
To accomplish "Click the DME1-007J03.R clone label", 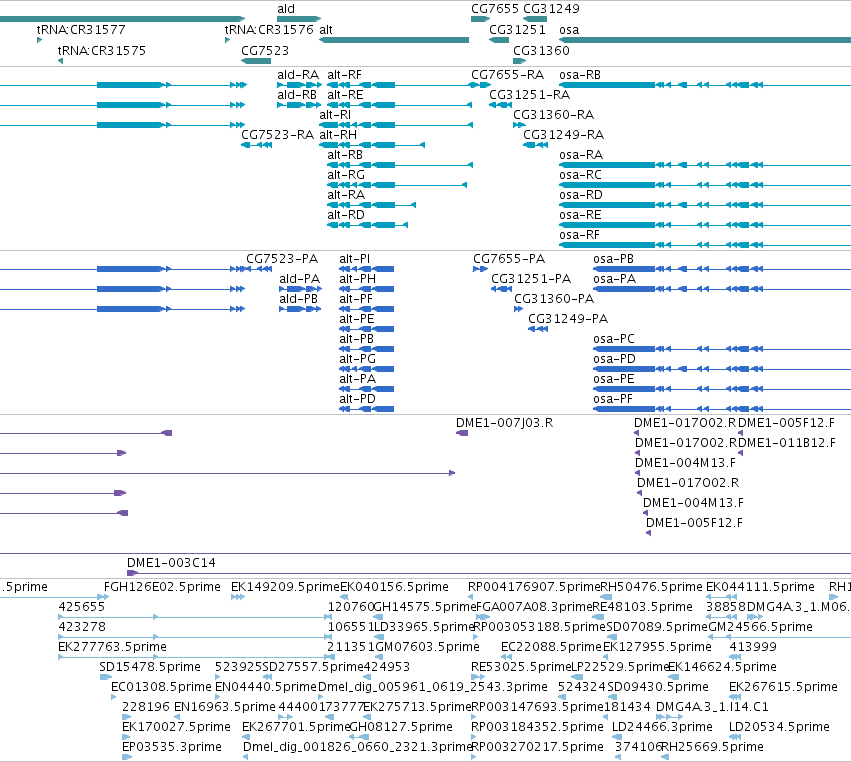I will (x=504, y=423).
